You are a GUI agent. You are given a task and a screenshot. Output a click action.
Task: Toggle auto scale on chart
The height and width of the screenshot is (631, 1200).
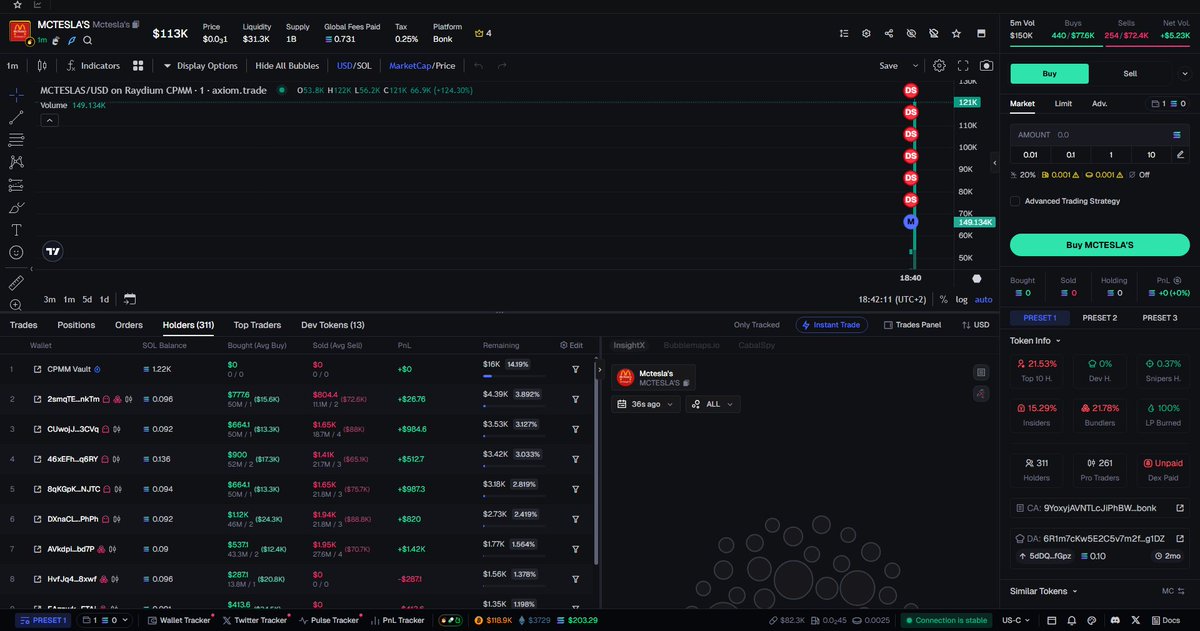coord(984,299)
